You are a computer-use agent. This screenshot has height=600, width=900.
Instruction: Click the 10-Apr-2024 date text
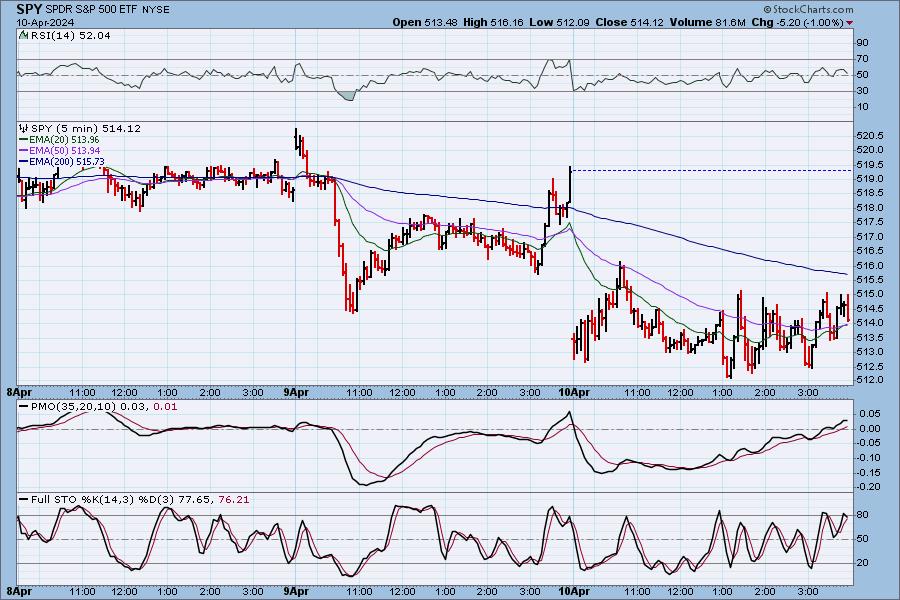[x=45, y=22]
